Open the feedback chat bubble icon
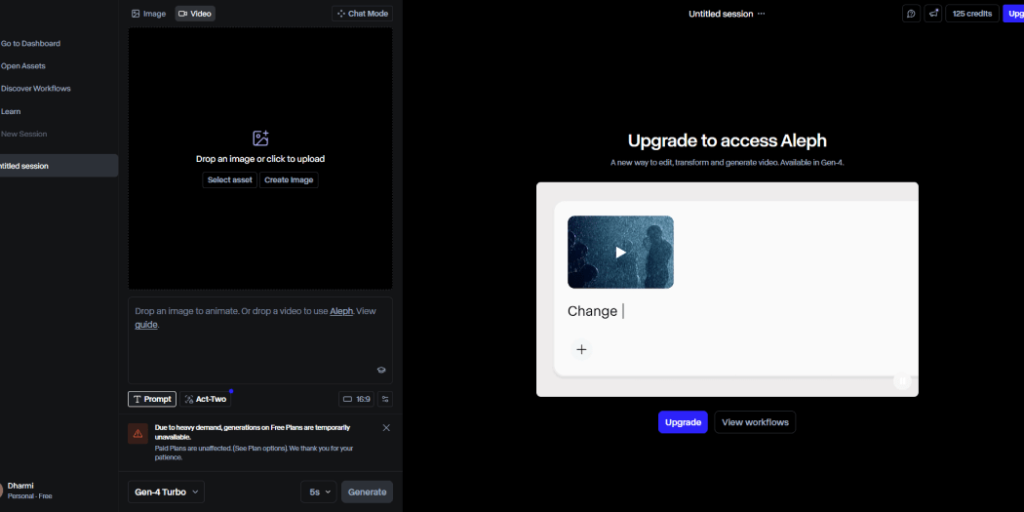Viewport: 1024px width, 512px height. (x=911, y=14)
